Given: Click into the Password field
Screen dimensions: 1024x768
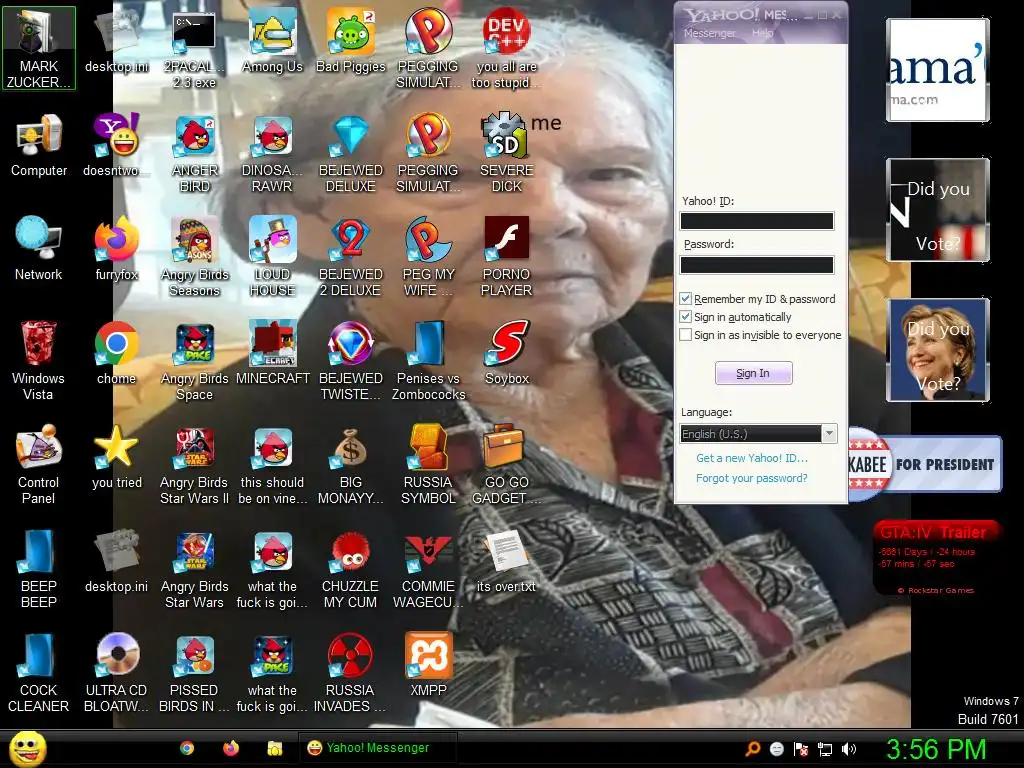Looking at the screenshot, I should point(757,264).
